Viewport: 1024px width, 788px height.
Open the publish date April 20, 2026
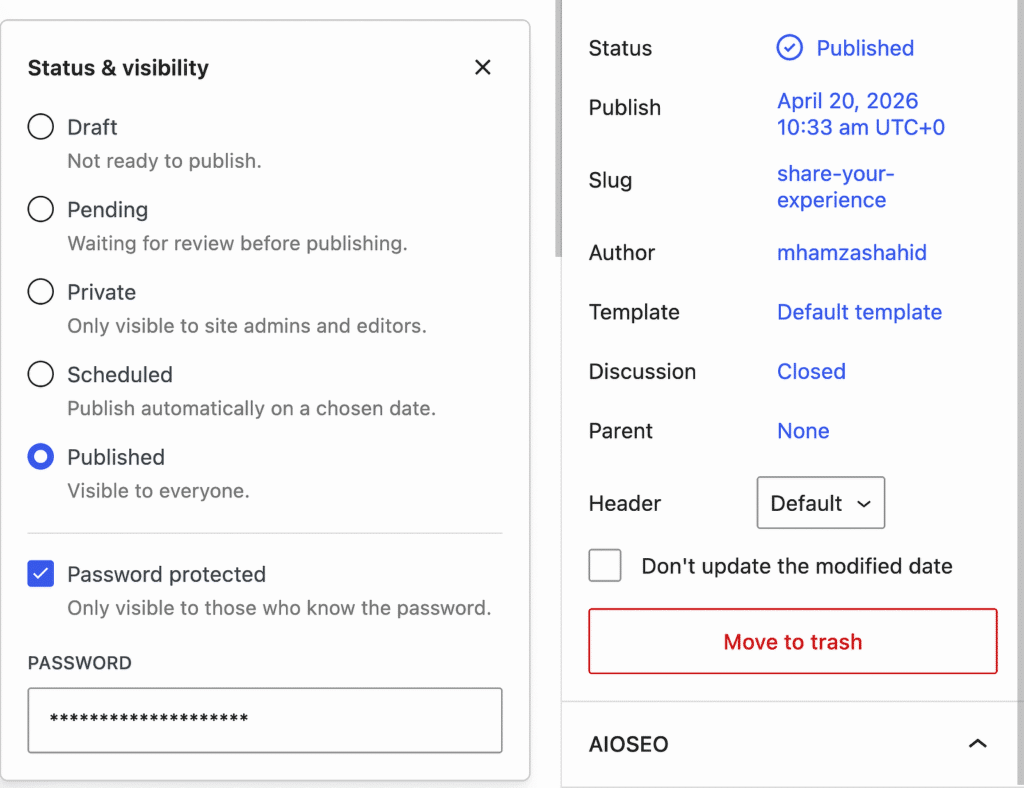pyautogui.click(x=861, y=114)
